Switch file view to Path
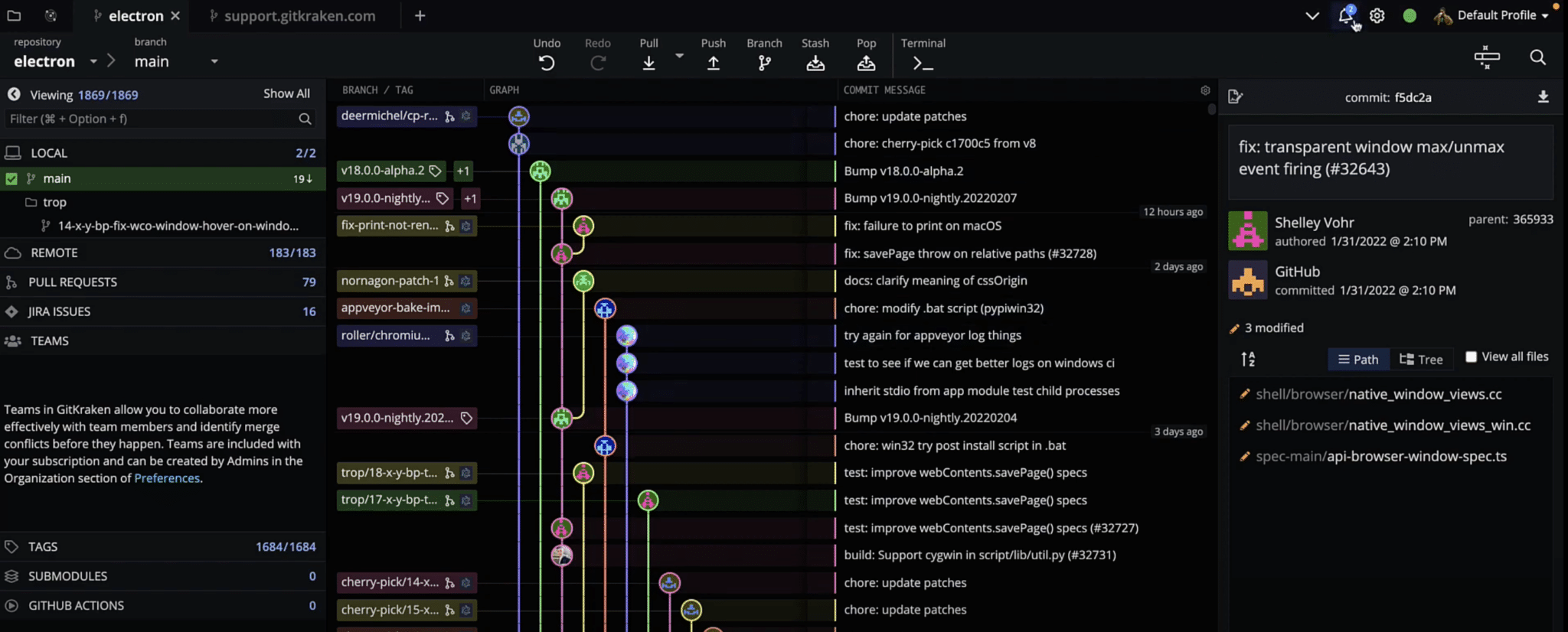Image resolution: width=1568 pixels, height=632 pixels. (1357, 359)
